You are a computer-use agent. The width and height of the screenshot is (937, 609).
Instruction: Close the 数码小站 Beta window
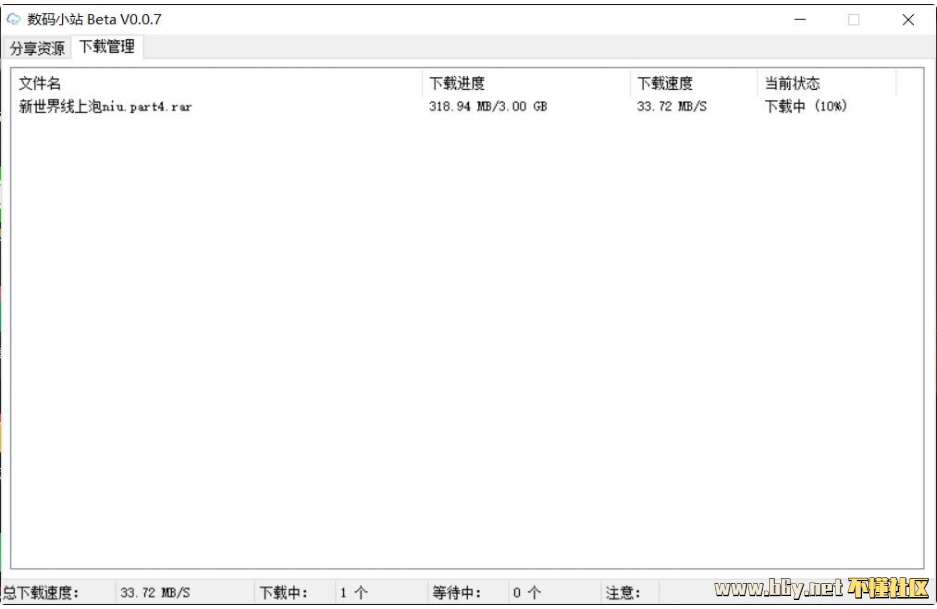pyautogui.click(x=908, y=19)
